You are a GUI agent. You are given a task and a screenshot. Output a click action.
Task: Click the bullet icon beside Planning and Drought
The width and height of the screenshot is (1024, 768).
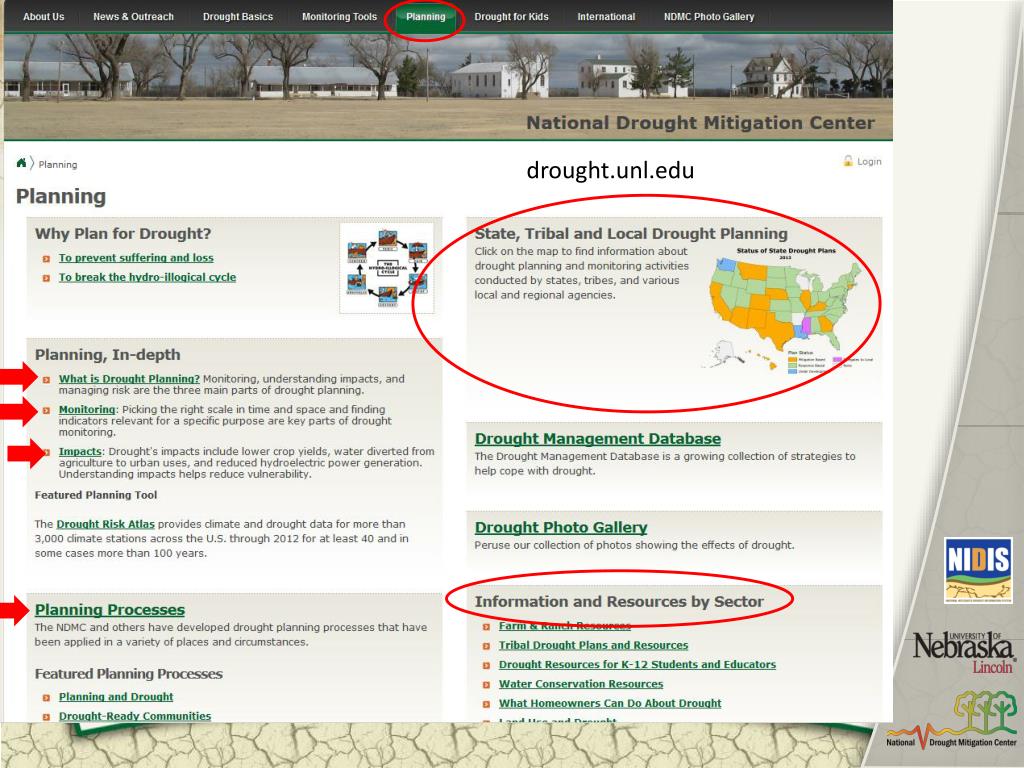pyautogui.click(x=46, y=697)
